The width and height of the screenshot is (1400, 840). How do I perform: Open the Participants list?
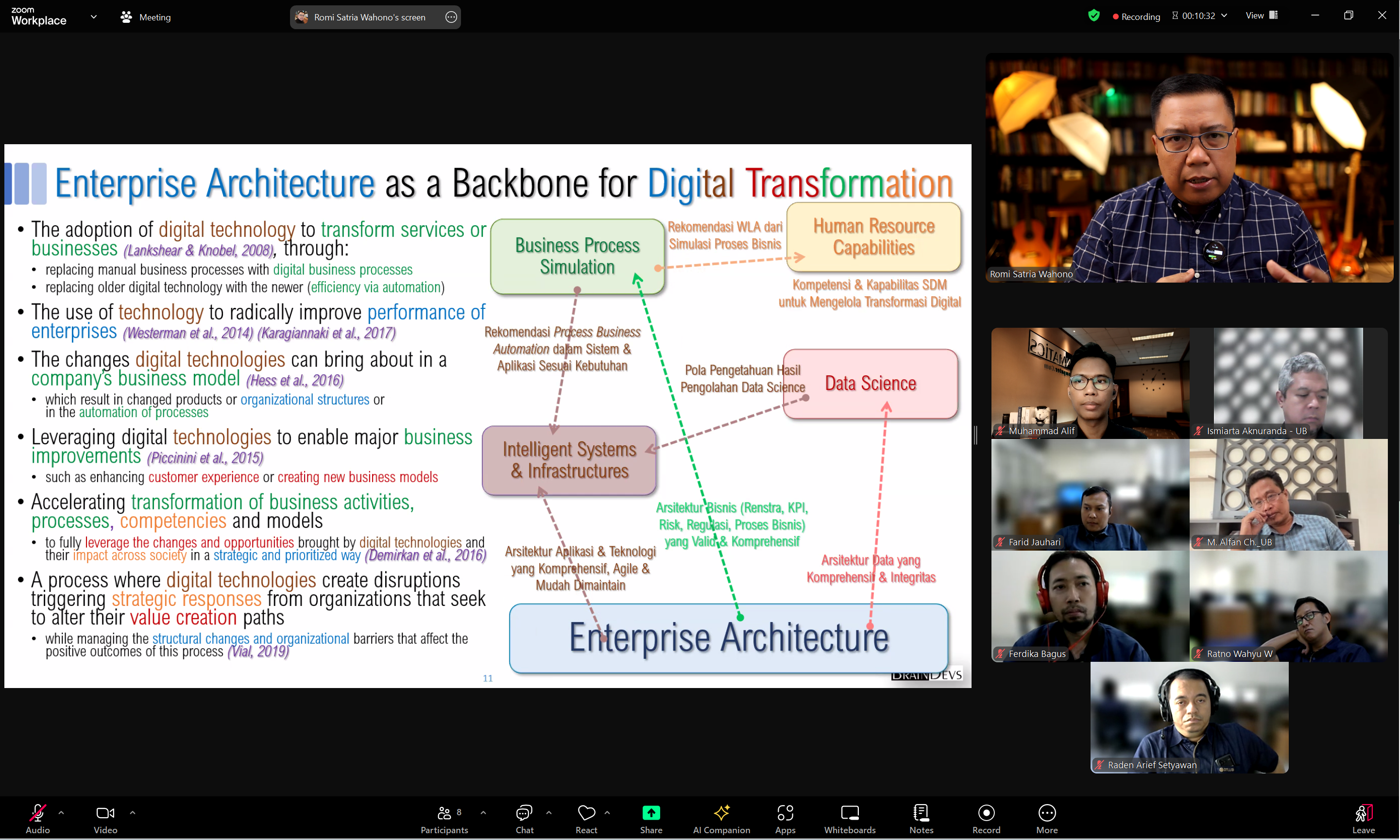[x=444, y=818]
